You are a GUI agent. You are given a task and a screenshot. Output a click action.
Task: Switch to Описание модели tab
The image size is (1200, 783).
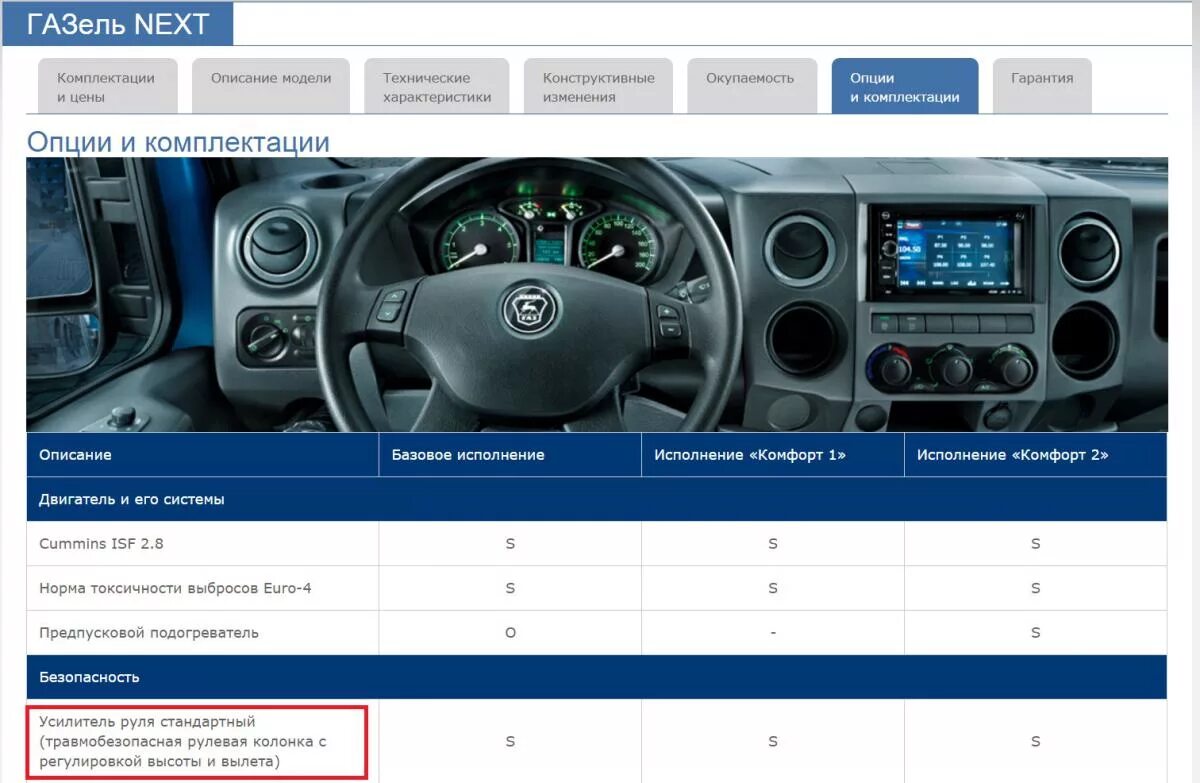[271, 87]
